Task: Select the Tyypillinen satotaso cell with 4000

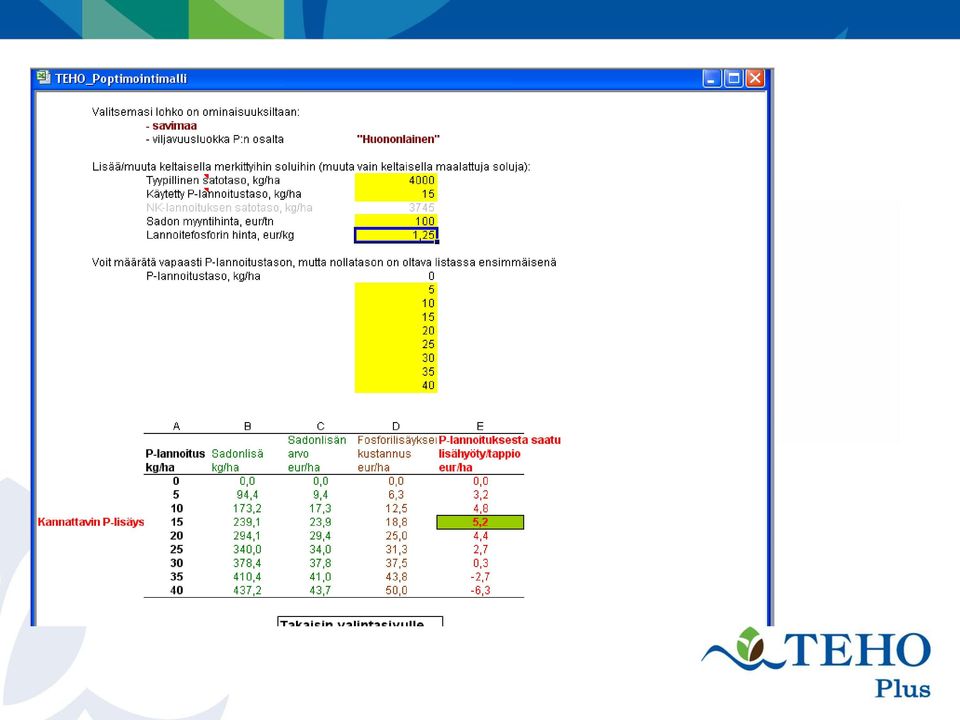Action: pos(396,180)
